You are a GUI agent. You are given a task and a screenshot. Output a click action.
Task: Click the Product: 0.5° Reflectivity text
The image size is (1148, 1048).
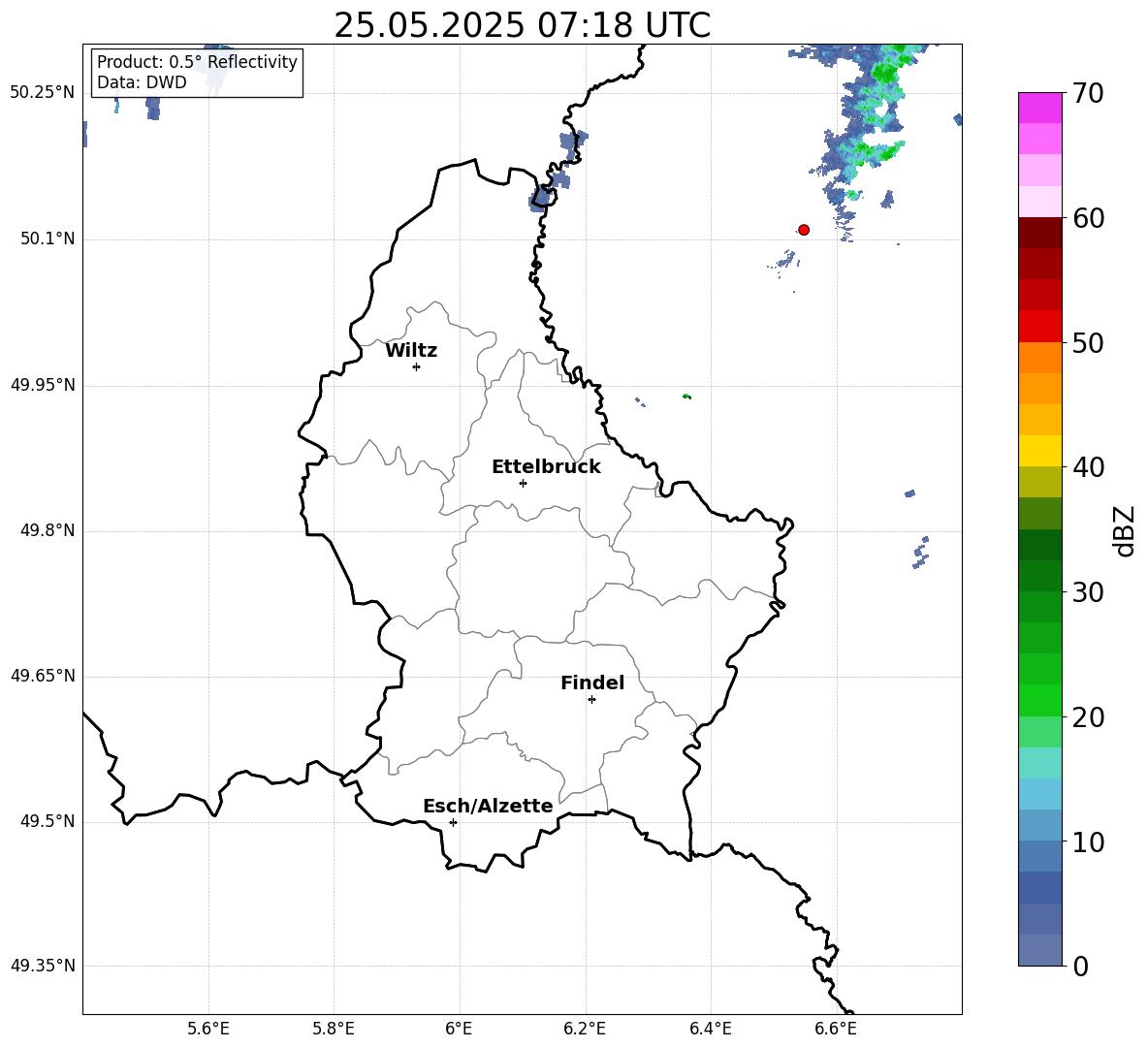coord(197,62)
